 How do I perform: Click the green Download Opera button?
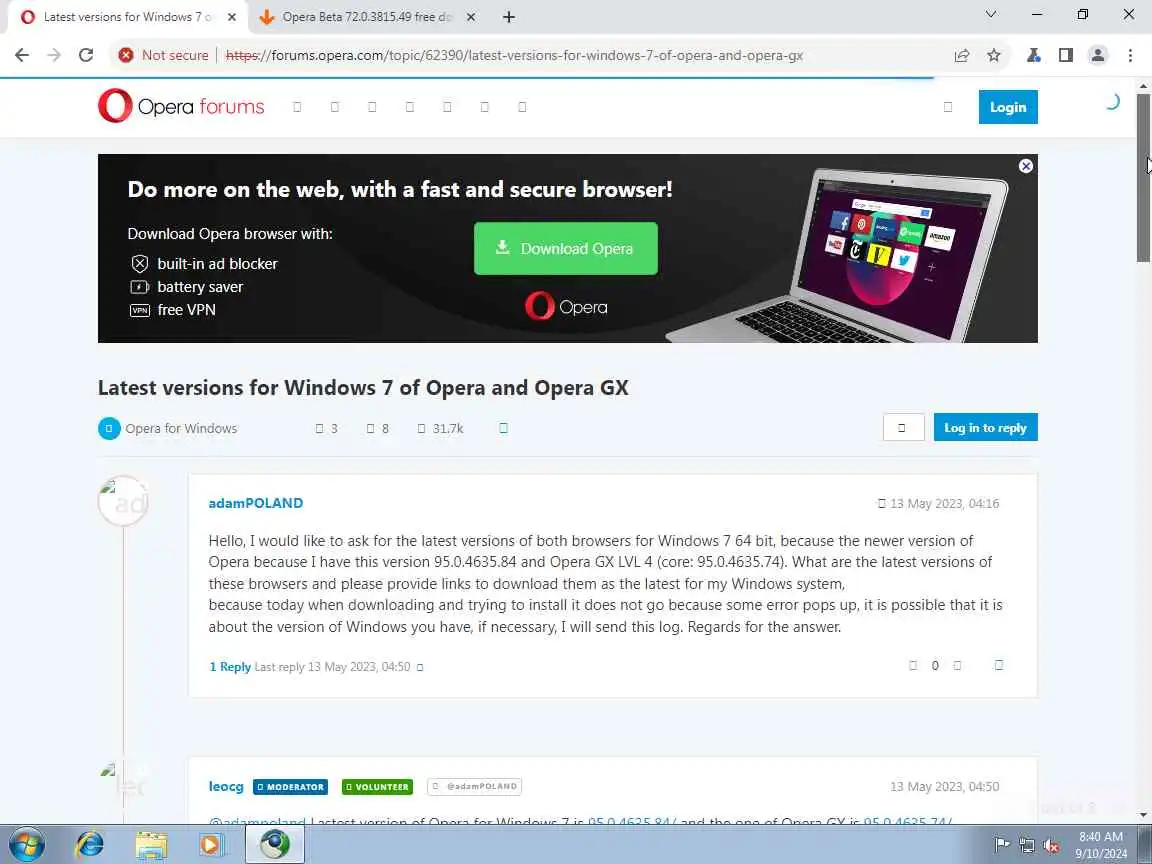pyautogui.click(x=565, y=248)
